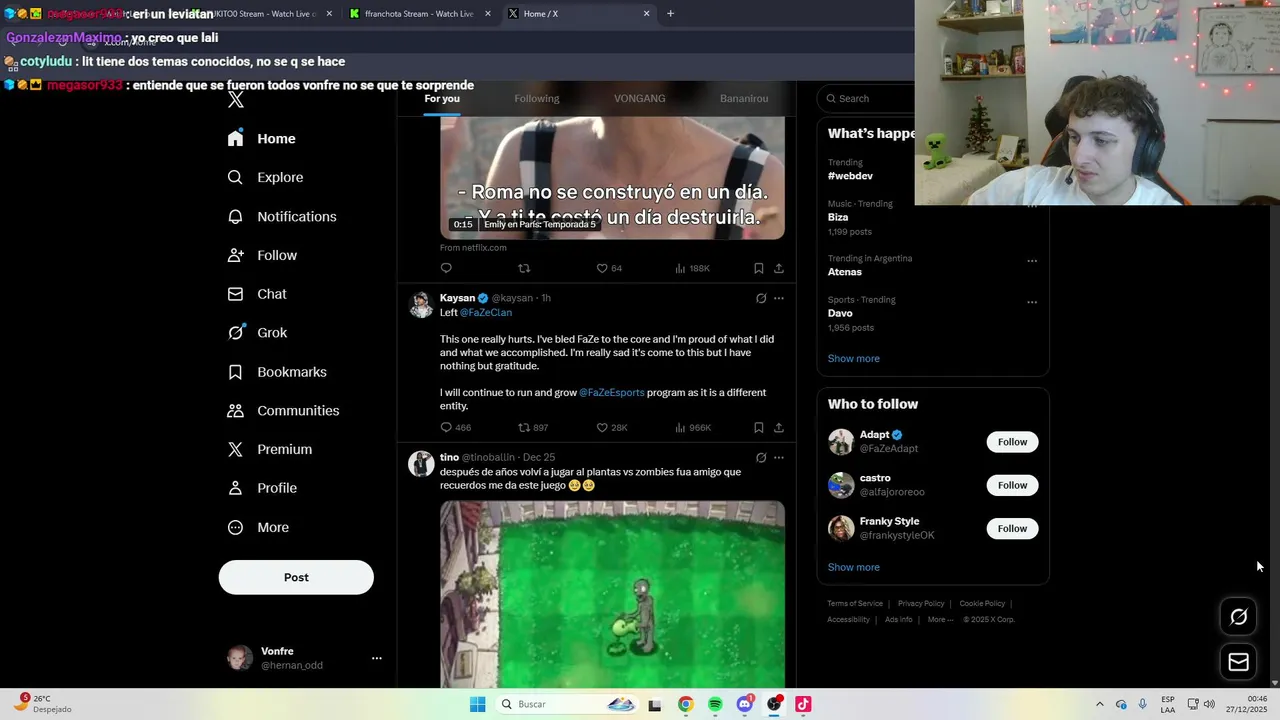The width and height of the screenshot is (1280, 720).
Task: Repost Kaysan's post with 897 reposts
Action: (x=524, y=427)
